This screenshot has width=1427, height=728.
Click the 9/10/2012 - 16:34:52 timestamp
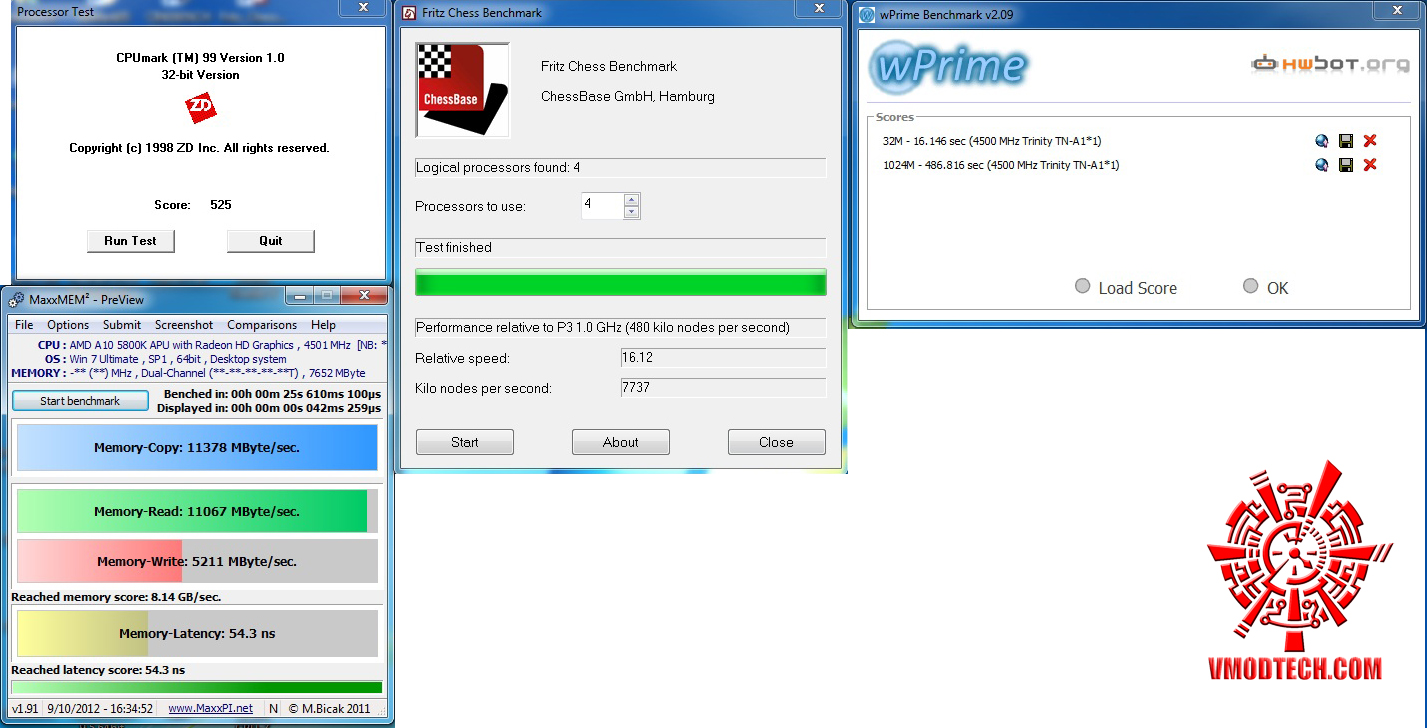point(98,709)
